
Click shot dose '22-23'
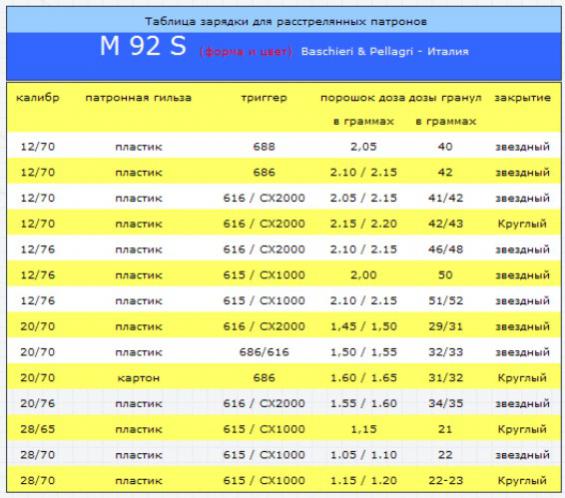pos(445,480)
